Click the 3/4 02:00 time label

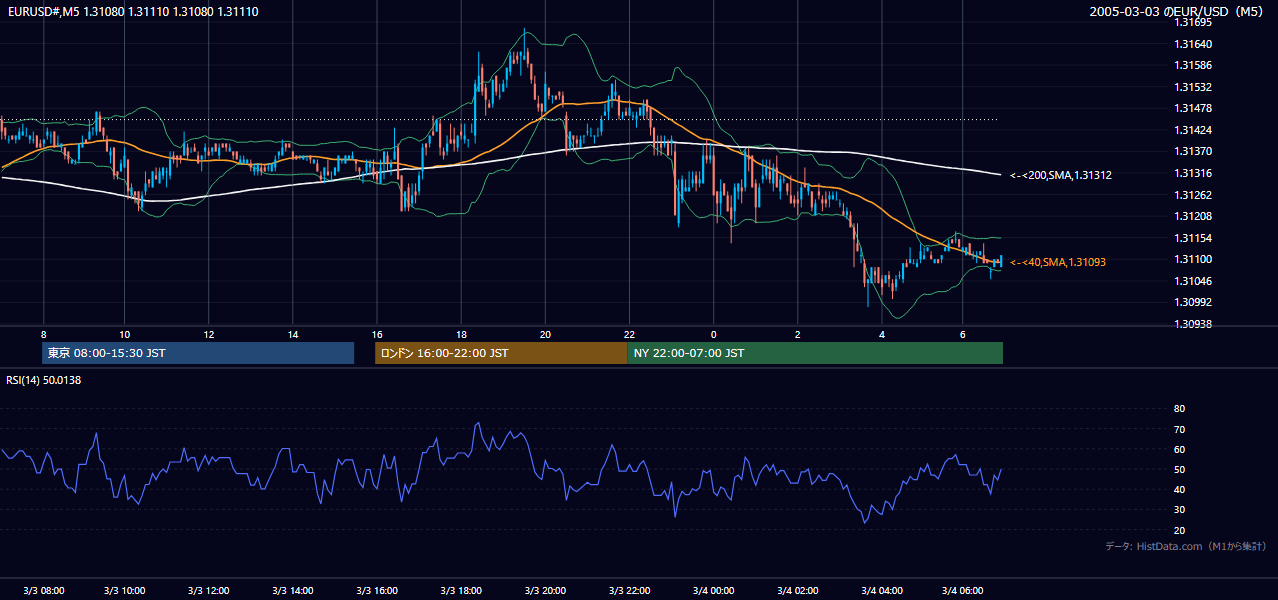tap(798, 590)
